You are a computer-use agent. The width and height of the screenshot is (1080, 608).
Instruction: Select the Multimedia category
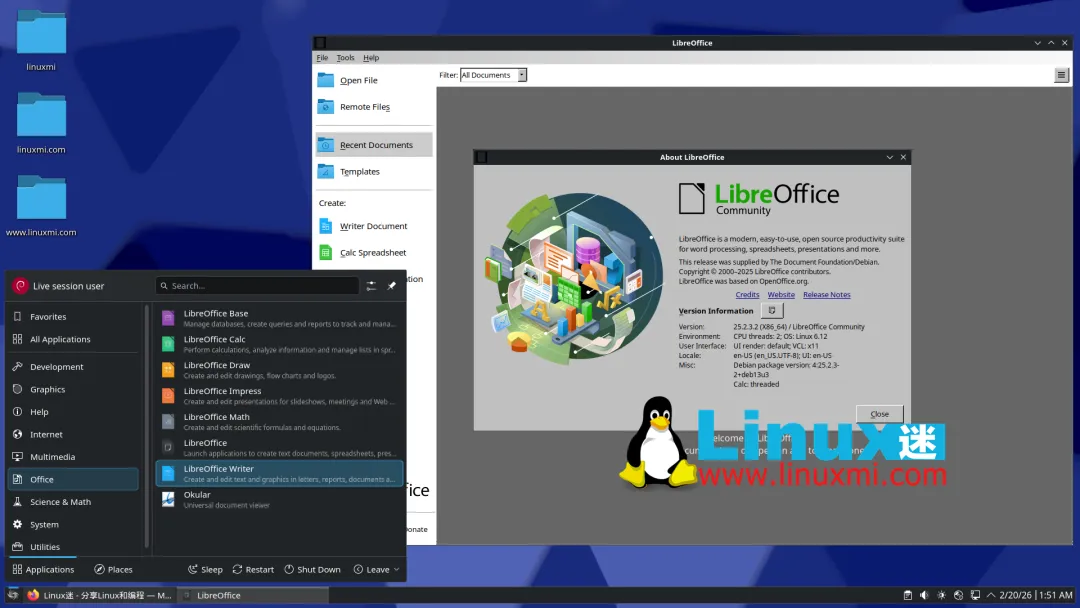pos(73,457)
